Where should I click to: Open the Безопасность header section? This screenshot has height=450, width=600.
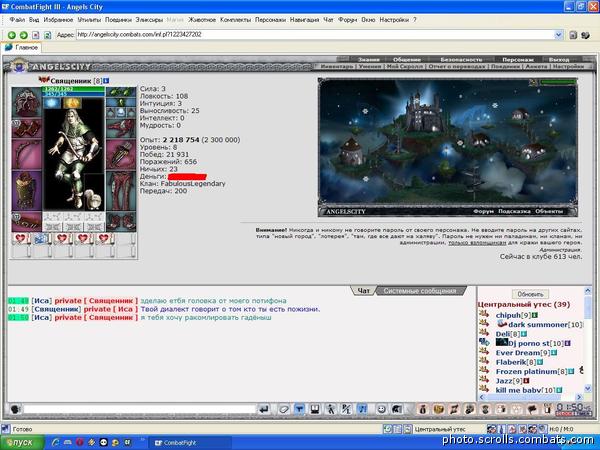[x=461, y=59]
